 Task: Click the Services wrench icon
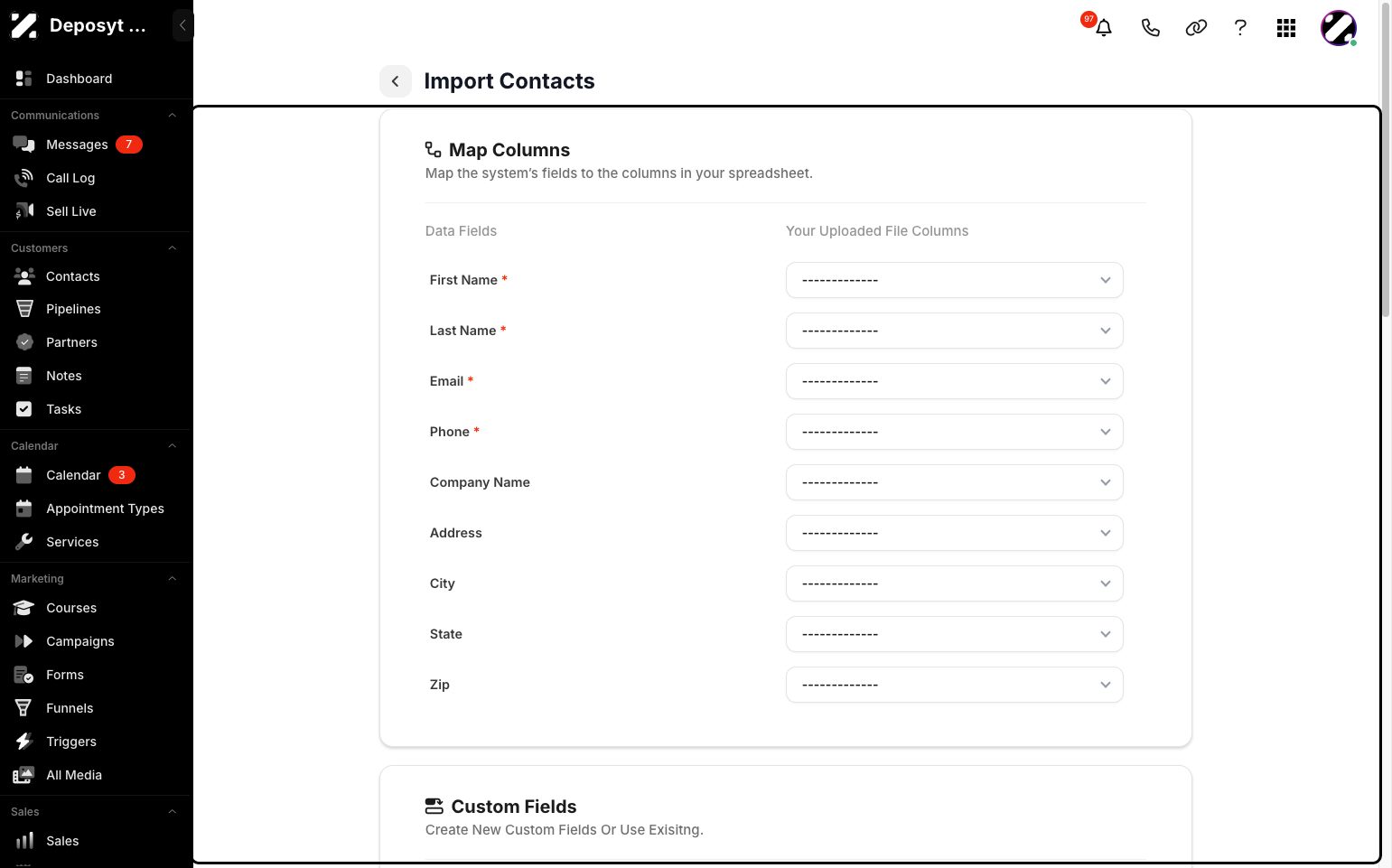pyautogui.click(x=24, y=542)
